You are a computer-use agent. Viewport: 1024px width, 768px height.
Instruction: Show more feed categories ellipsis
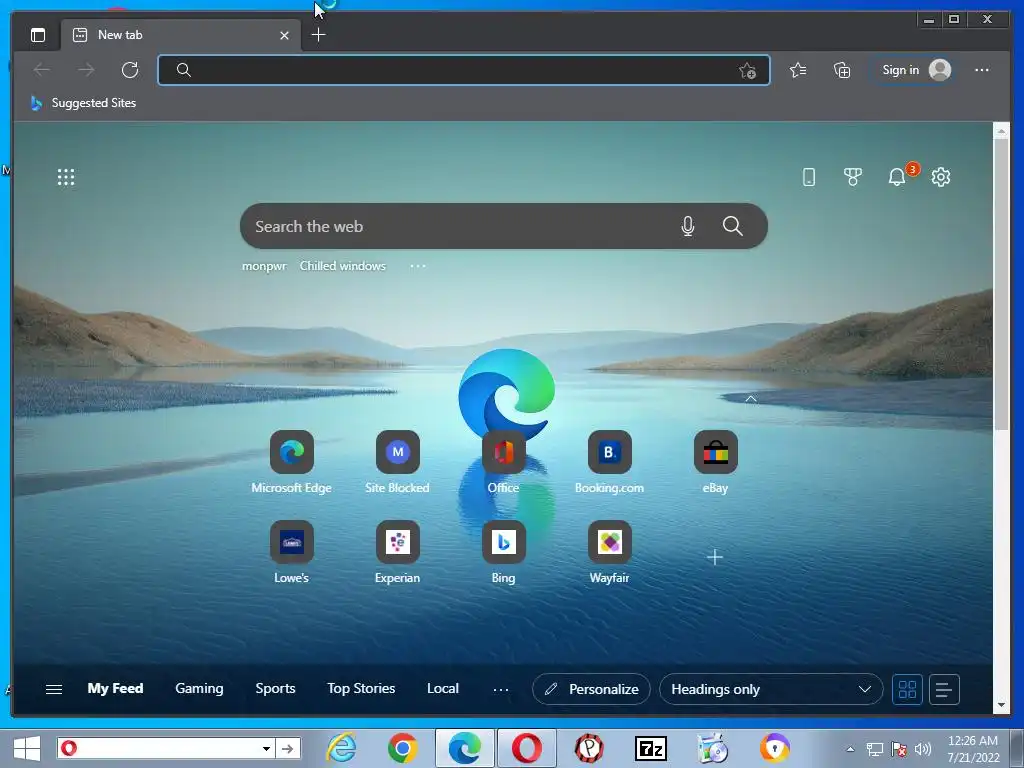pos(501,689)
